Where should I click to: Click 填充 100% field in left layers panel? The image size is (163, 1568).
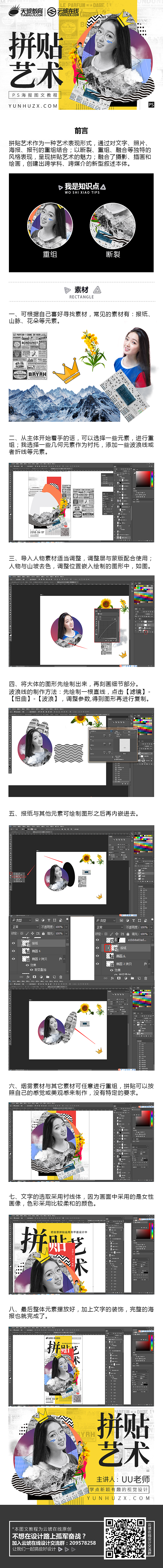59,934
